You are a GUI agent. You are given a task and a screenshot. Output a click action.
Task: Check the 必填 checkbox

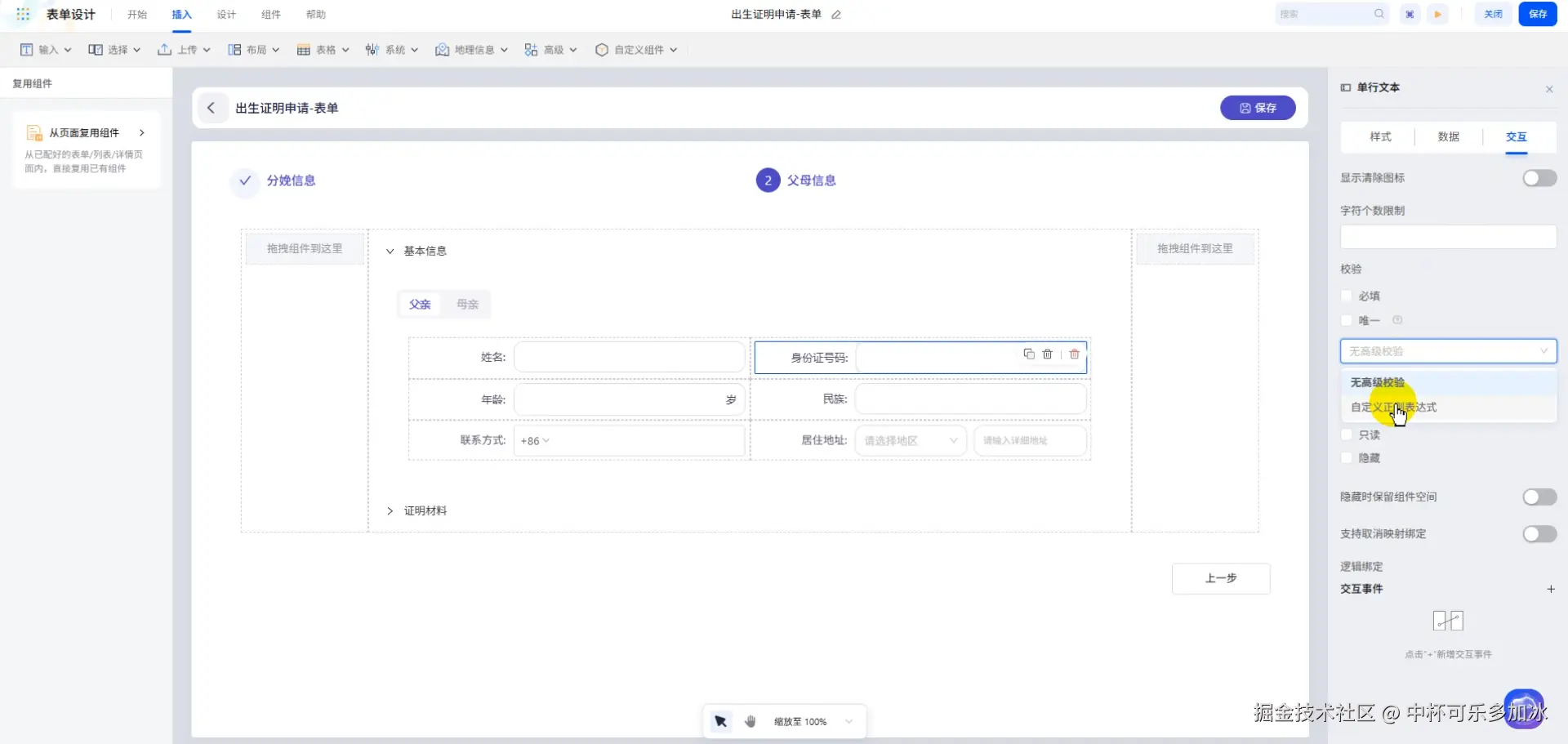[1347, 296]
